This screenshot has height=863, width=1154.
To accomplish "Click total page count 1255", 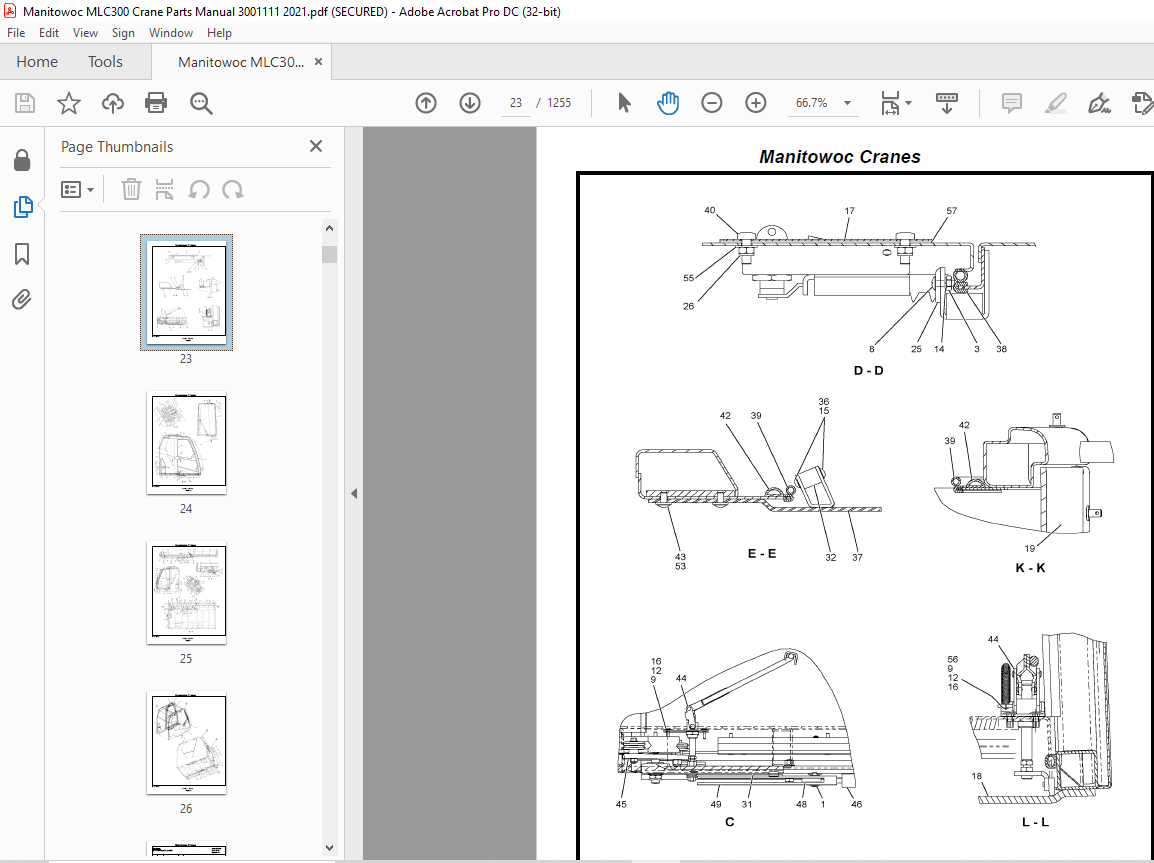I will [x=559, y=103].
